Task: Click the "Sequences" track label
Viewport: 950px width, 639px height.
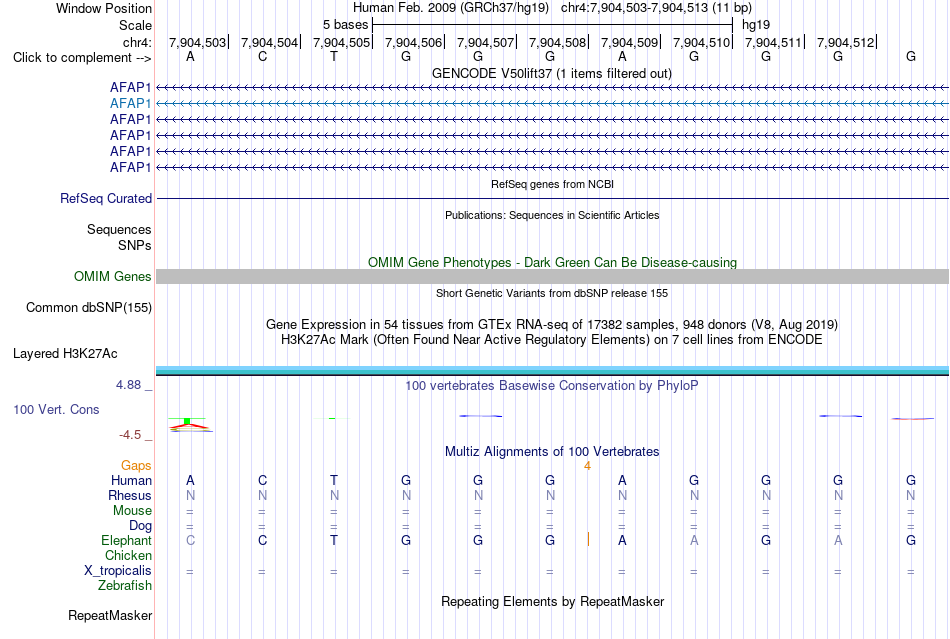Action: pyautogui.click(x=119, y=230)
